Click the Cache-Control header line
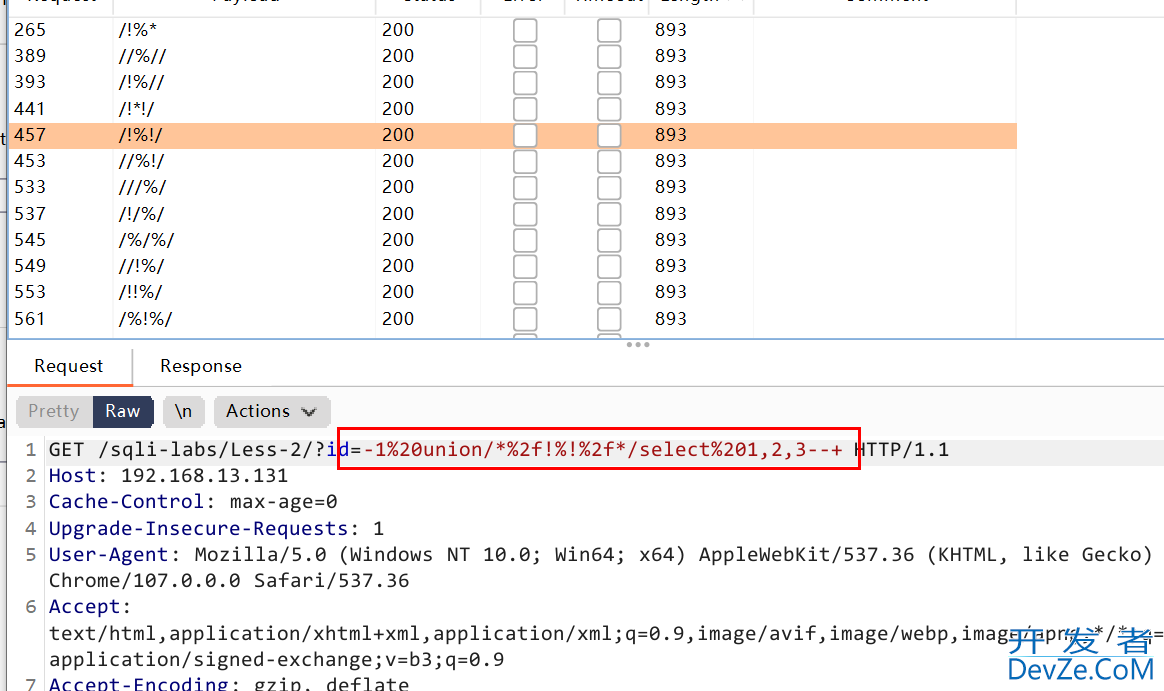The width and height of the screenshot is (1164, 691). (x=193, y=502)
